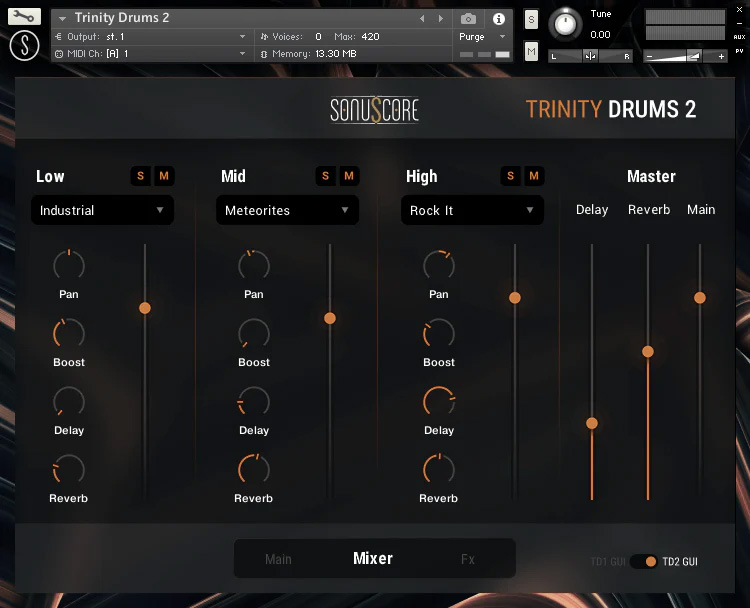Click the Tune knob

click(x=566, y=24)
